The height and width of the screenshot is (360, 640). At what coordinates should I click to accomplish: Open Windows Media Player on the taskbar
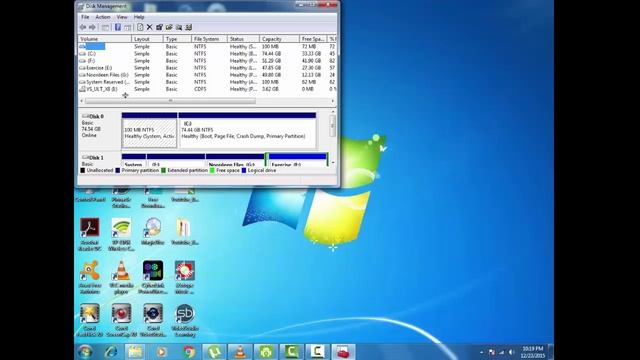[x=162, y=351]
